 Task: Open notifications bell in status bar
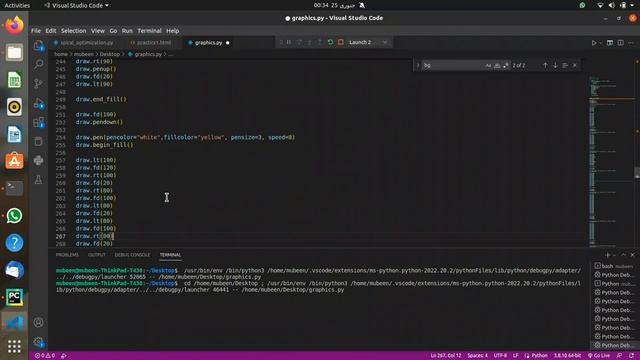(631, 356)
